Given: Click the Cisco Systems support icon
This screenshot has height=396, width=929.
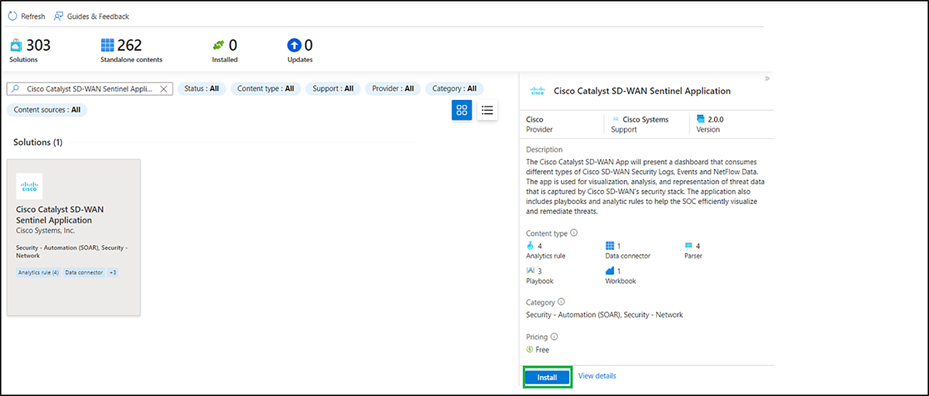Looking at the screenshot, I should (x=616, y=119).
